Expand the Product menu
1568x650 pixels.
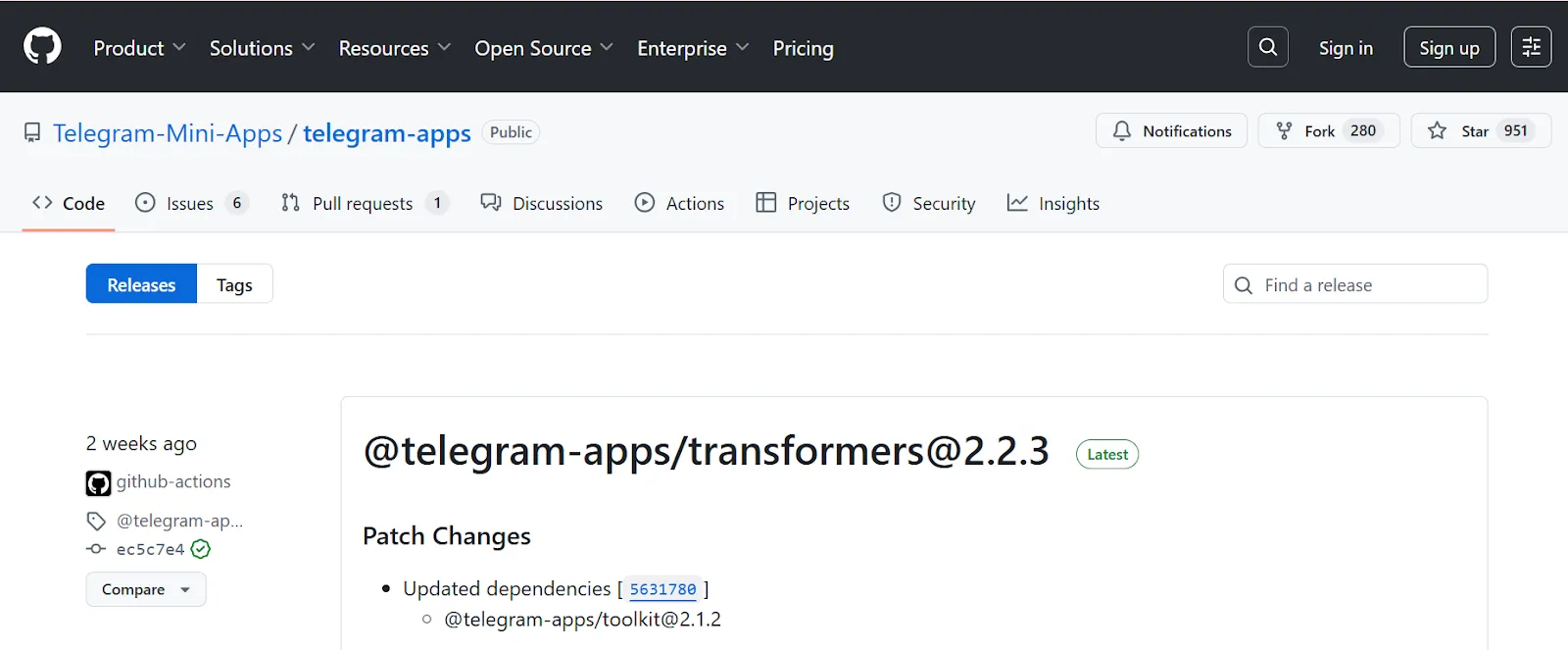pos(139,48)
